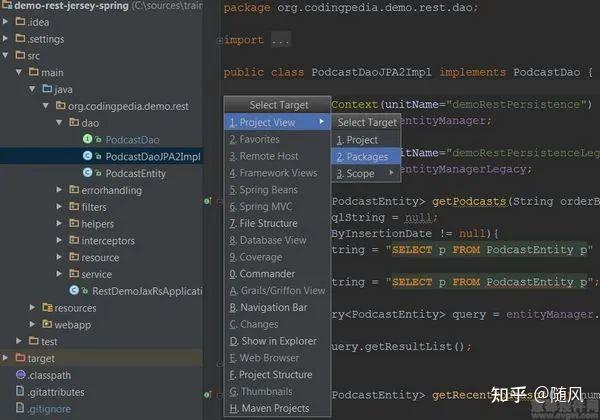Expand the target folder node
The height and width of the screenshot is (420, 600).
[5, 358]
